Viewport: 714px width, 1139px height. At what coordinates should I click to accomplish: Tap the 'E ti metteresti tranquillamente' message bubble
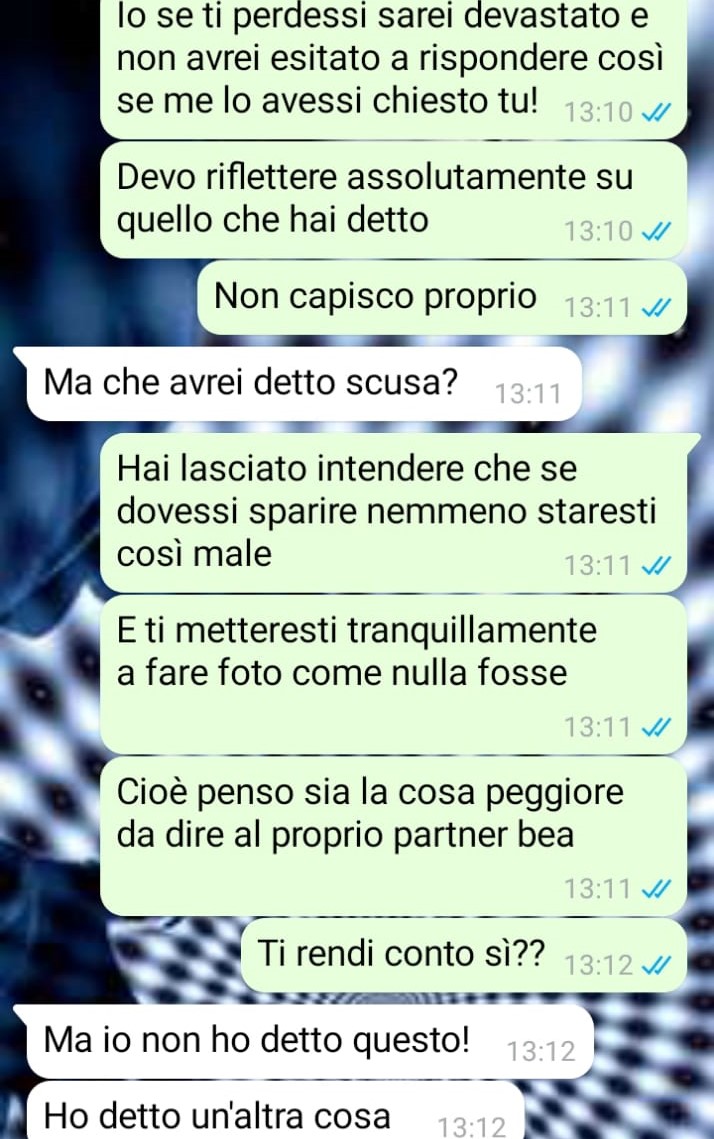coord(393,675)
